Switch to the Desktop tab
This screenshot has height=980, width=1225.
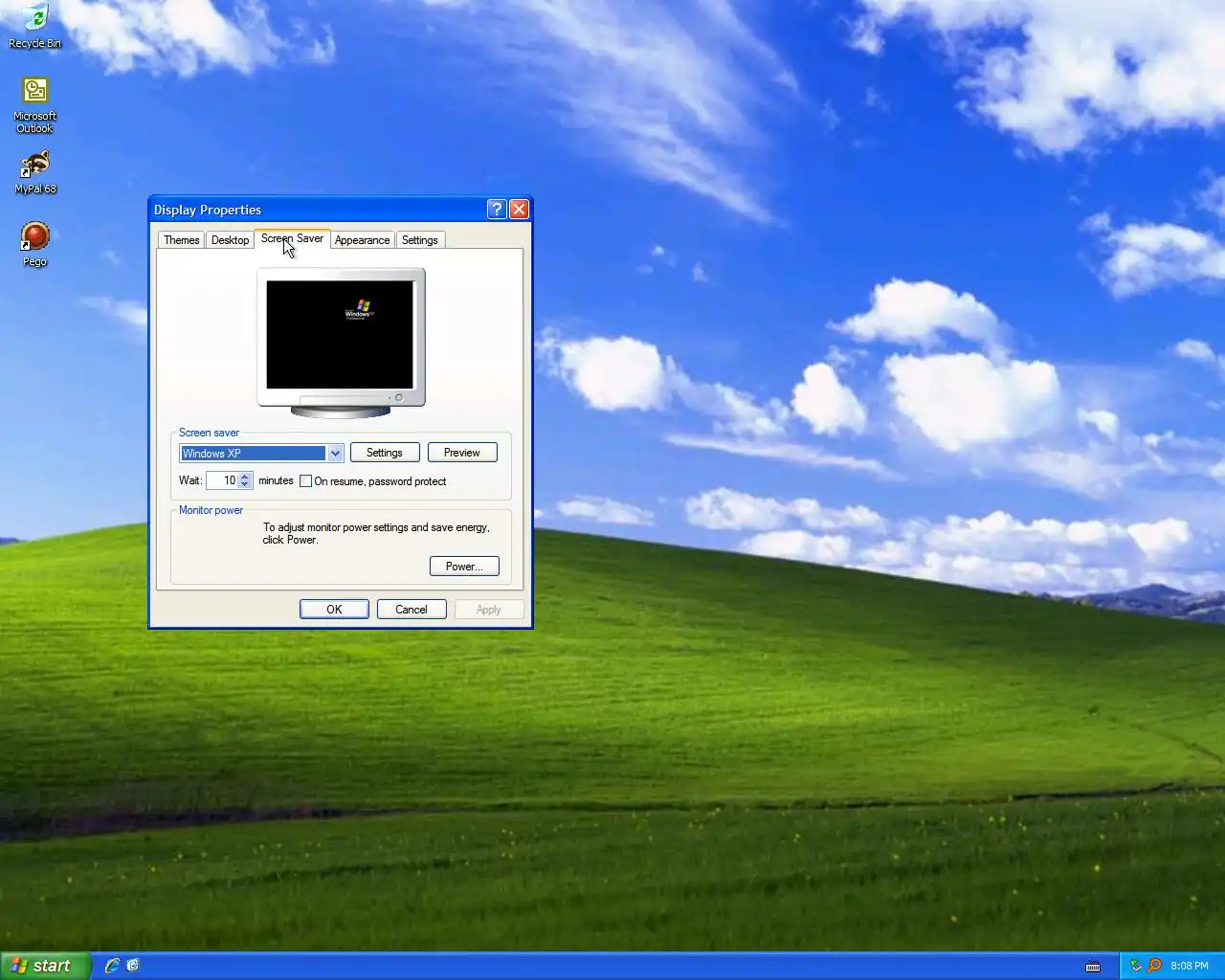230,240
